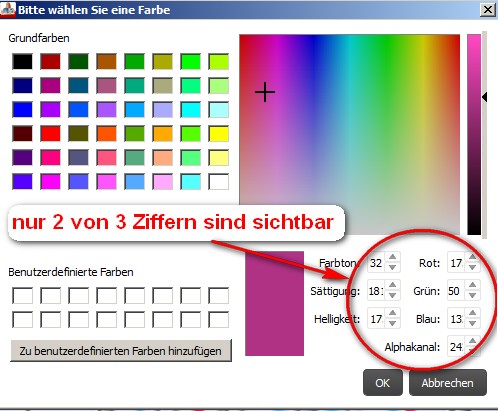Pick the pure blue swatch in first column
This screenshot has width=498, height=411.
(x=23, y=109)
